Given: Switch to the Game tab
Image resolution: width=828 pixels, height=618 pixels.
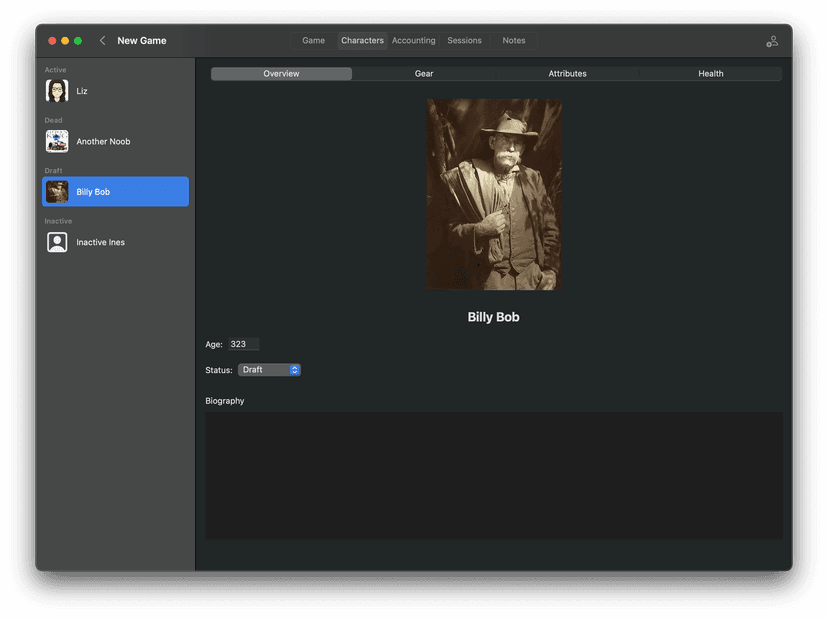Looking at the screenshot, I should click(314, 41).
